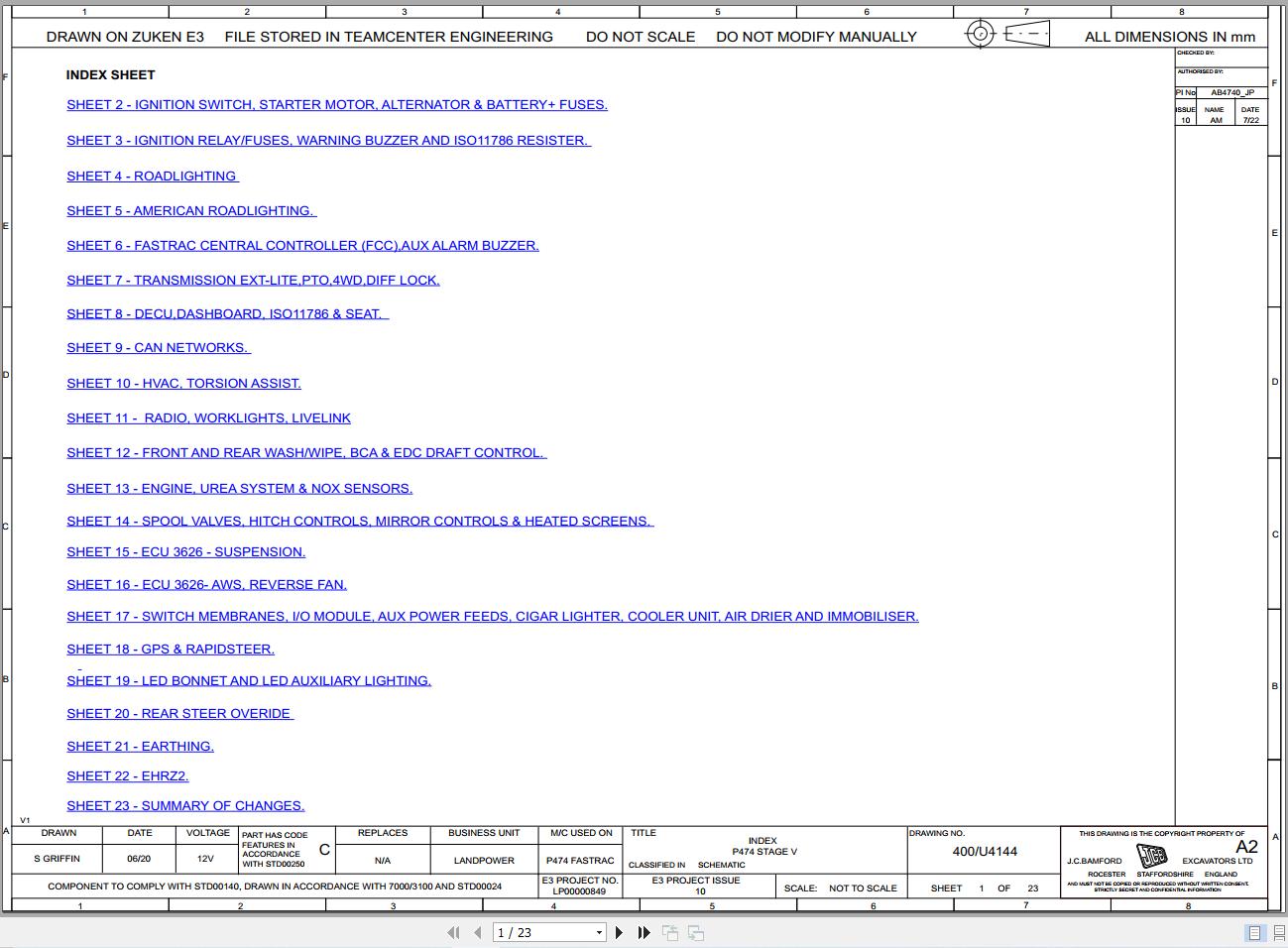Open Sheet 7 Transmission link
Screen dimensions: 1288x948
point(253,281)
